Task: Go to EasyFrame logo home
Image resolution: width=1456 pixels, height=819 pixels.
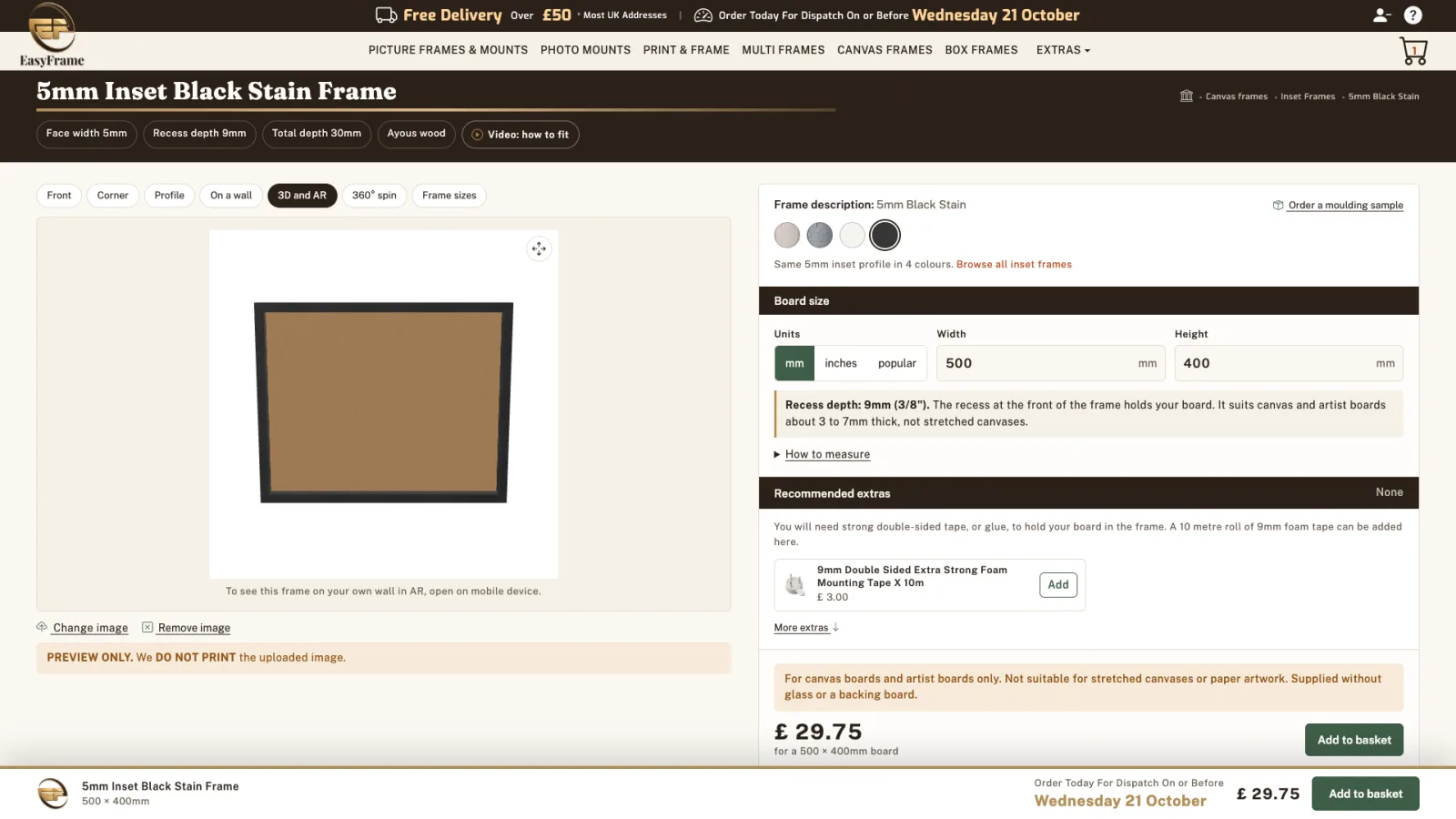Action: 52,35
